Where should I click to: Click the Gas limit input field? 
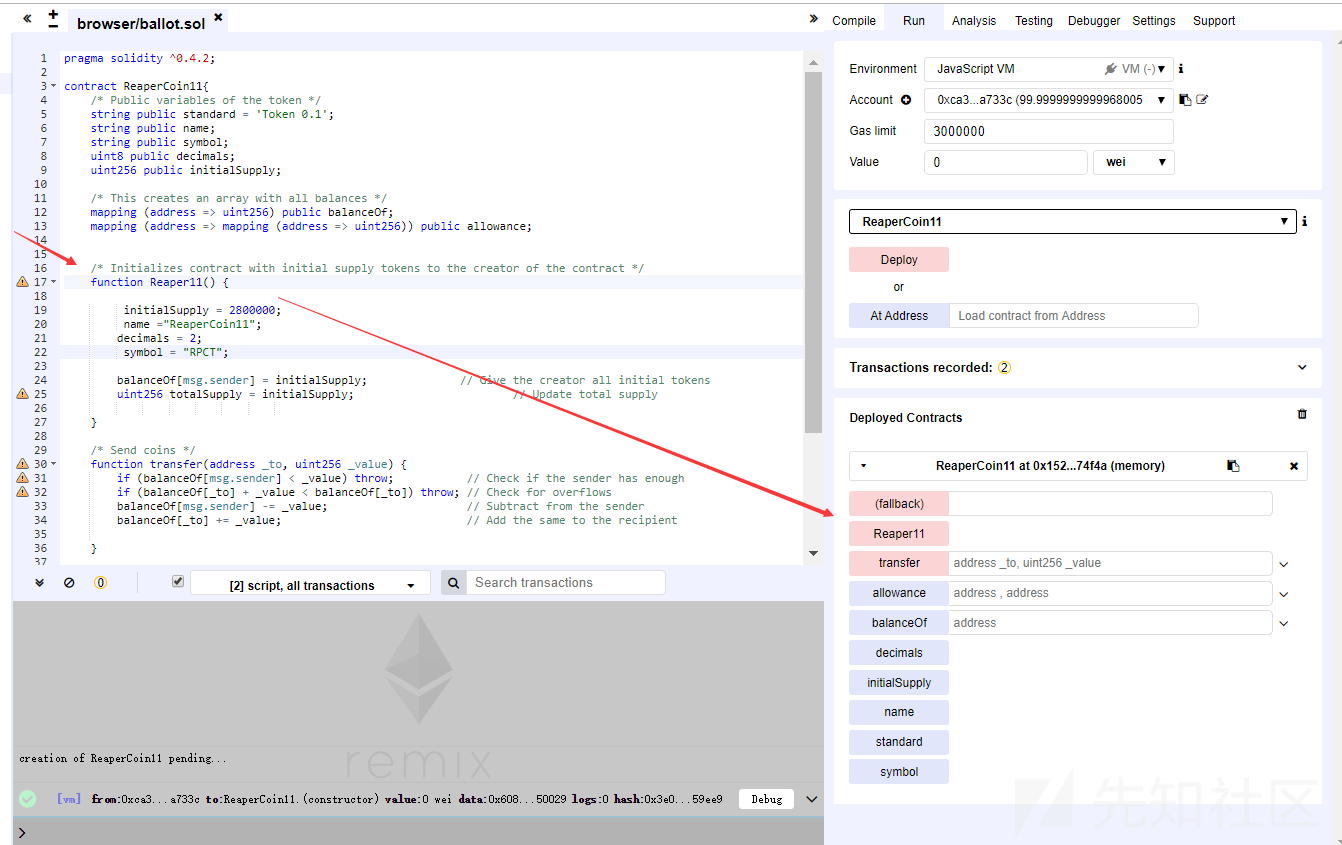[x=1048, y=131]
